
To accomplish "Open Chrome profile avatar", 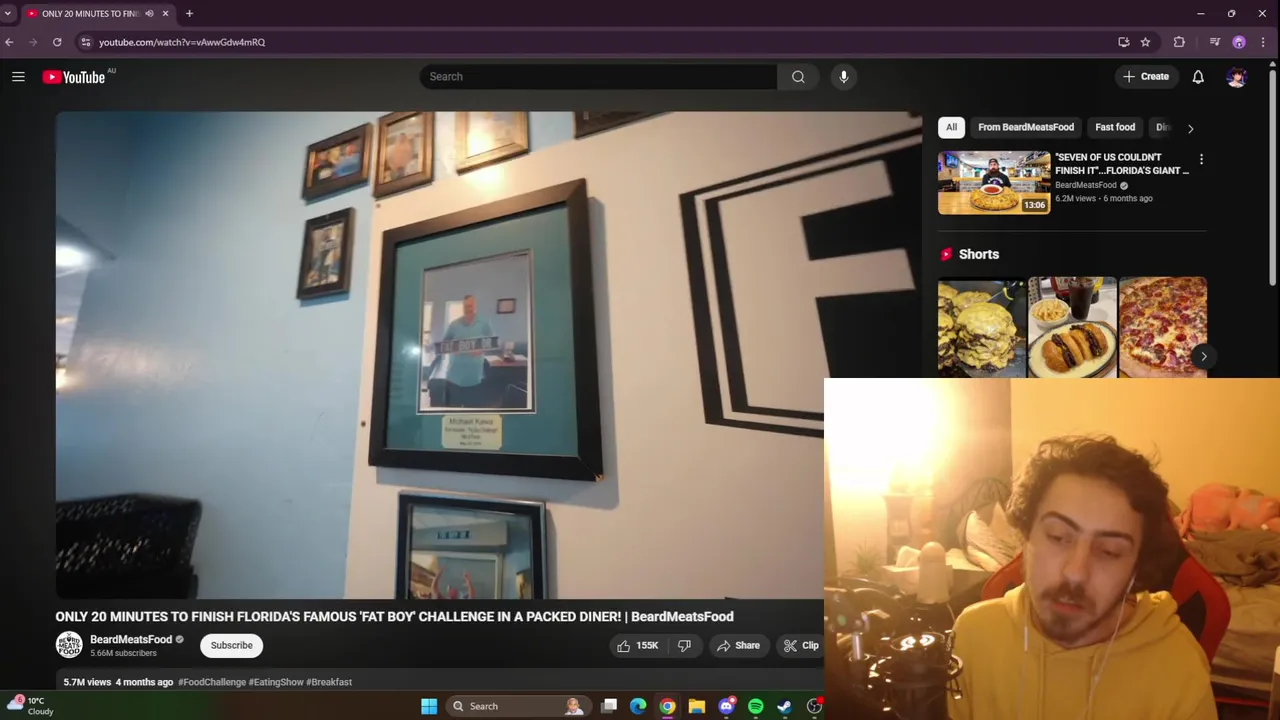I will click(1239, 42).
